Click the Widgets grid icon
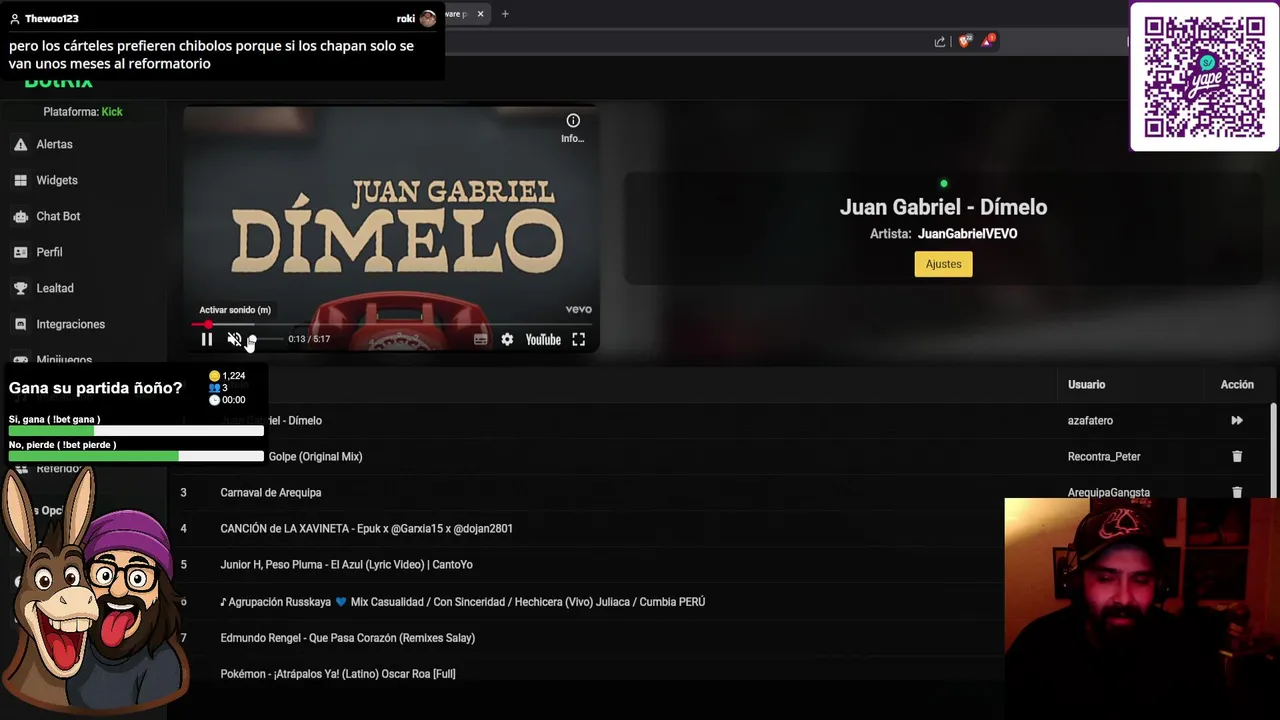The image size is (1280, 720). (20, 180)
